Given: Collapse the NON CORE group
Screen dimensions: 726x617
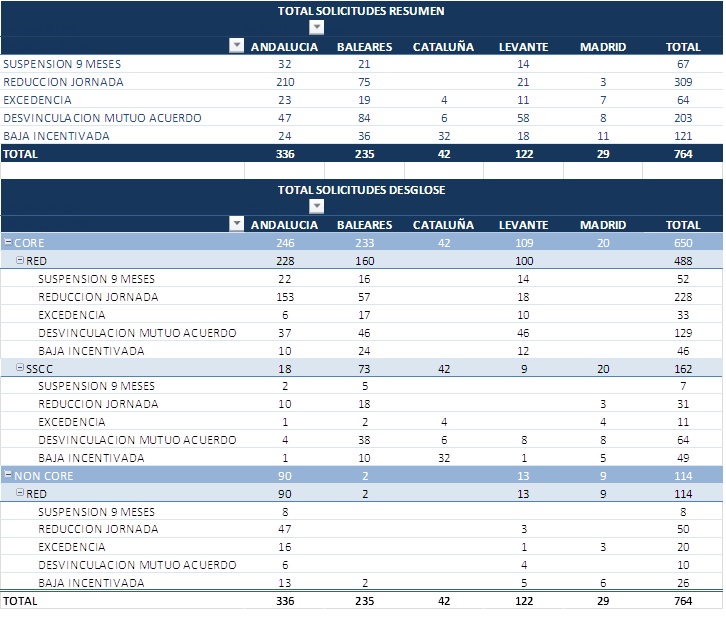Looking at the screenshot, I should [8, 474].
